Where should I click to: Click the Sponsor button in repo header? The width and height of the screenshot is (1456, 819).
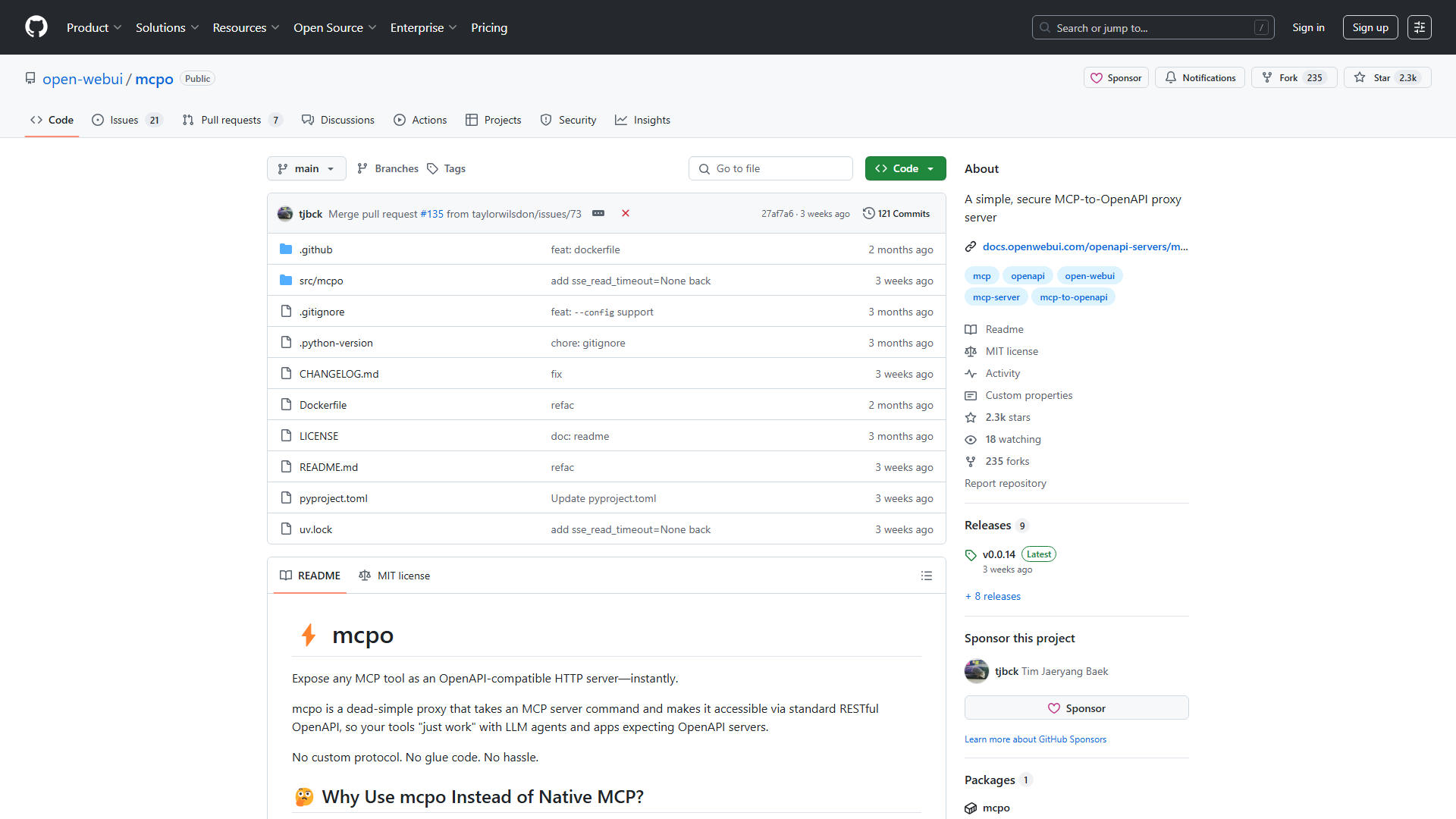click(x=1116, y=77)
